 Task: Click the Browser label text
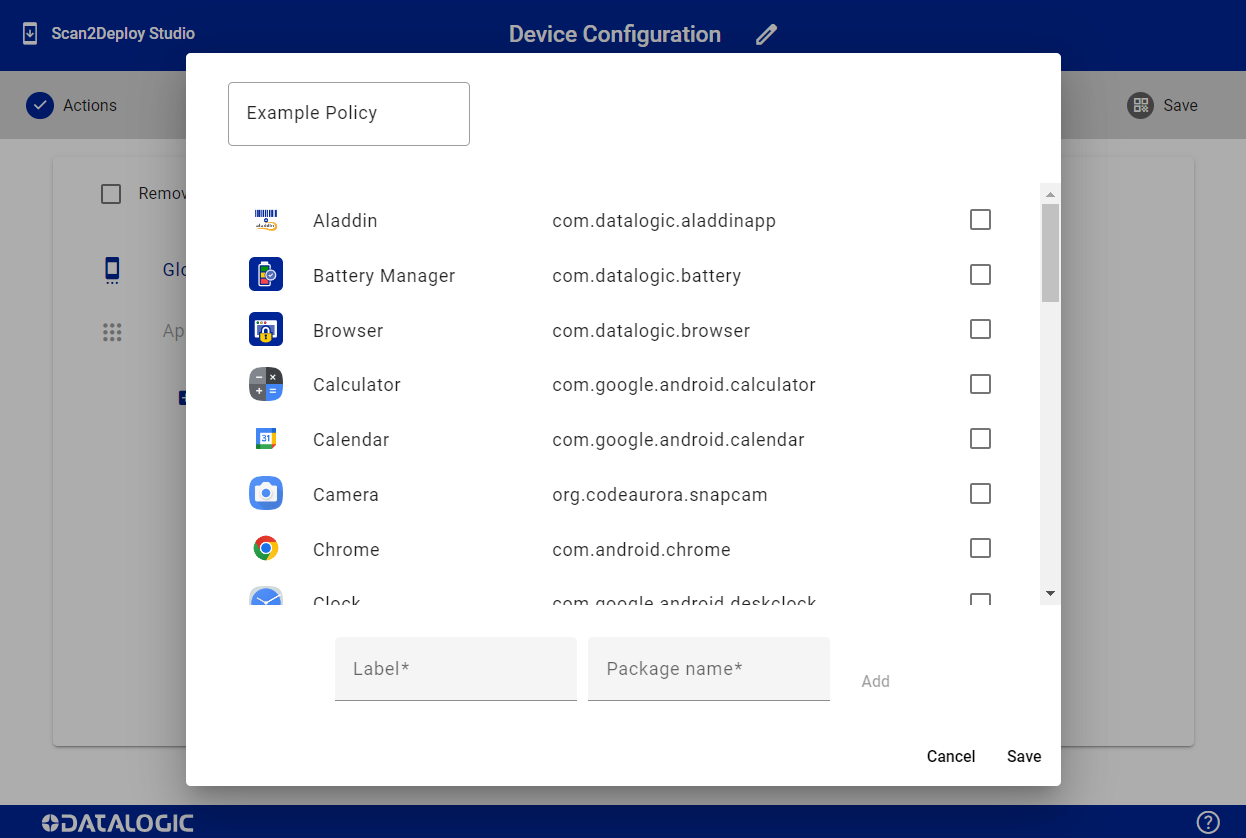tap(348, 331)
